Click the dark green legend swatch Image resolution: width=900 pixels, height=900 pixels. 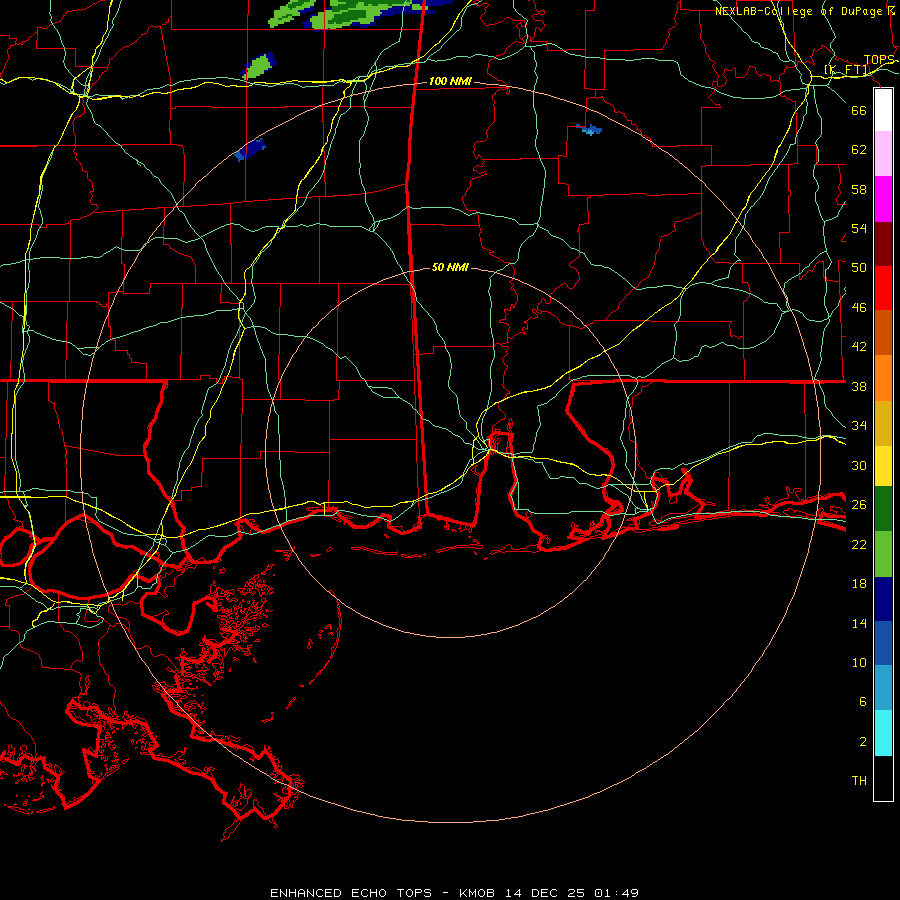pos(883,509)
